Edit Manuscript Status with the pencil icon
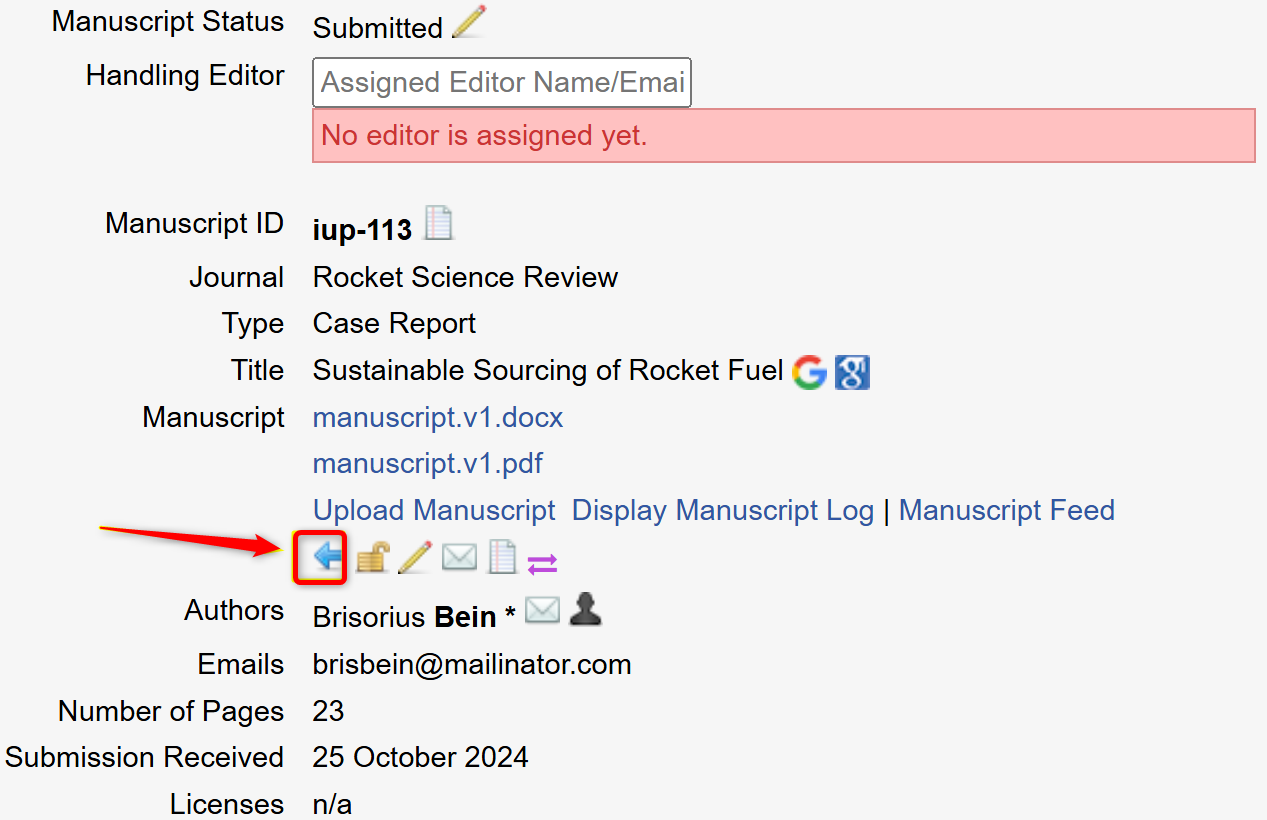Screen dimensions: 1267x820 [468, 23]
